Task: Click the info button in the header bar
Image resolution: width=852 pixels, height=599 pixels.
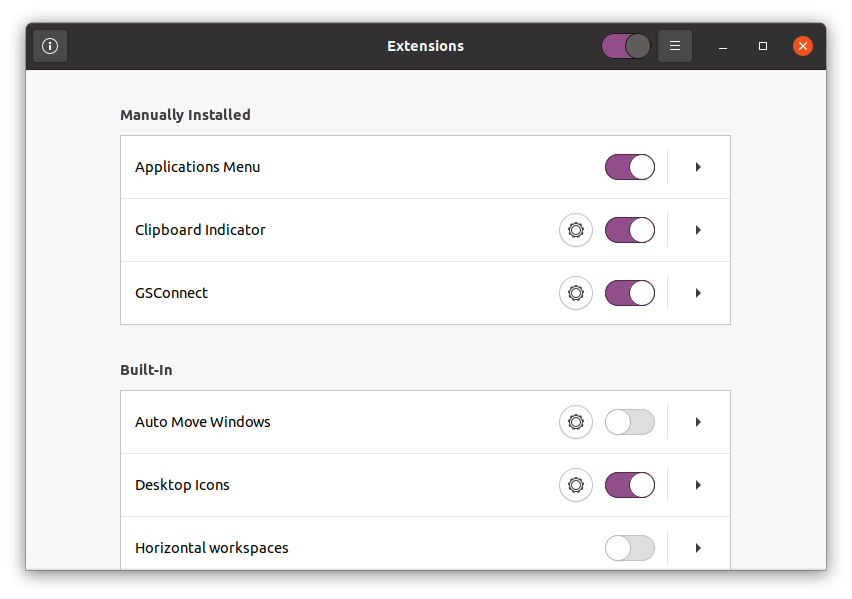Action: point(50,46)
